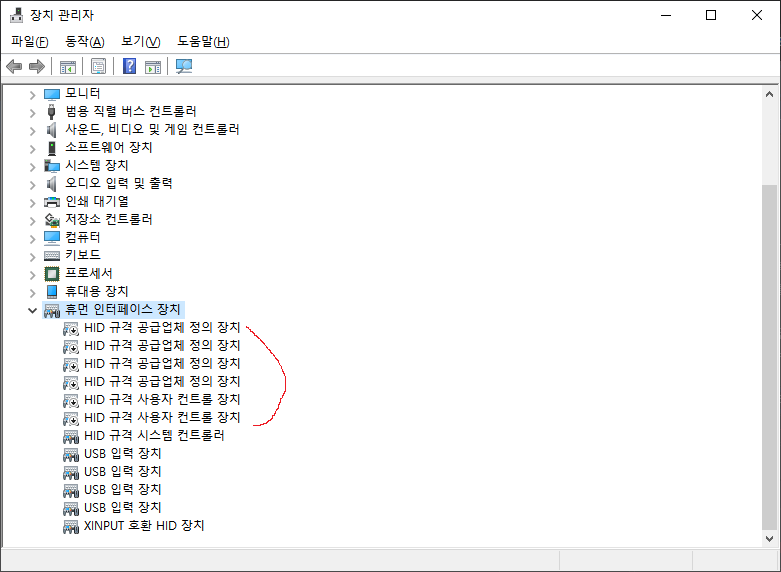Toggle the action pane toolbar icon

coord(153,66)
